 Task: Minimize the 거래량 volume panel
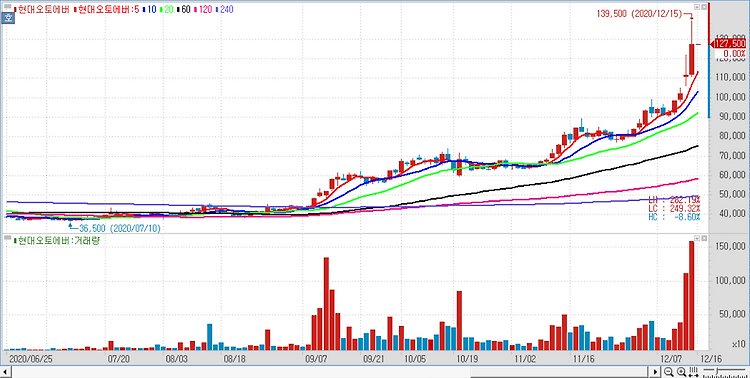696,238
